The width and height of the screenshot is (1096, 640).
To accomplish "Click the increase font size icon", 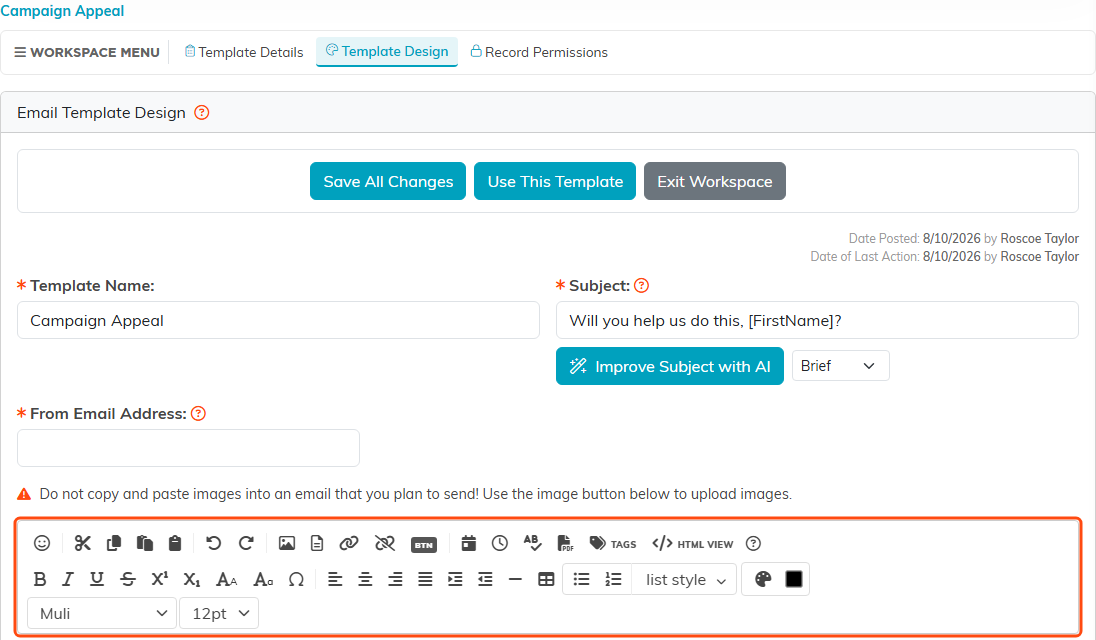I will (226, 579).
